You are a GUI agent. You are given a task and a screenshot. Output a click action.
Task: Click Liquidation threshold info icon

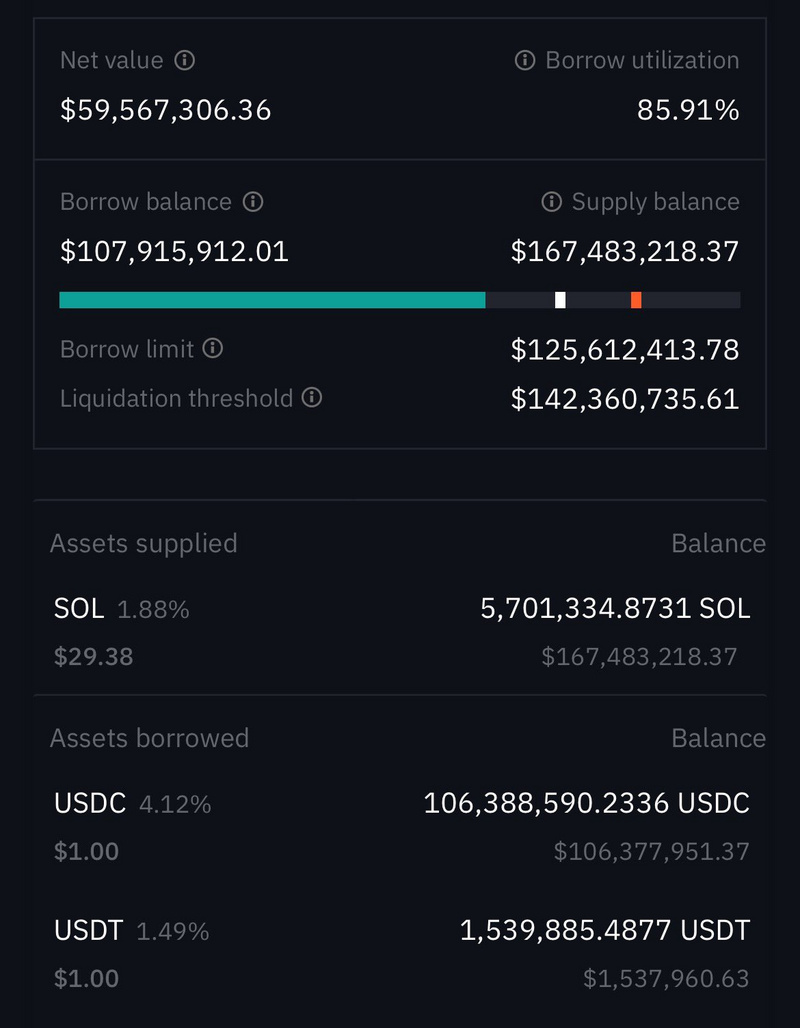click(x=311, y=397)
